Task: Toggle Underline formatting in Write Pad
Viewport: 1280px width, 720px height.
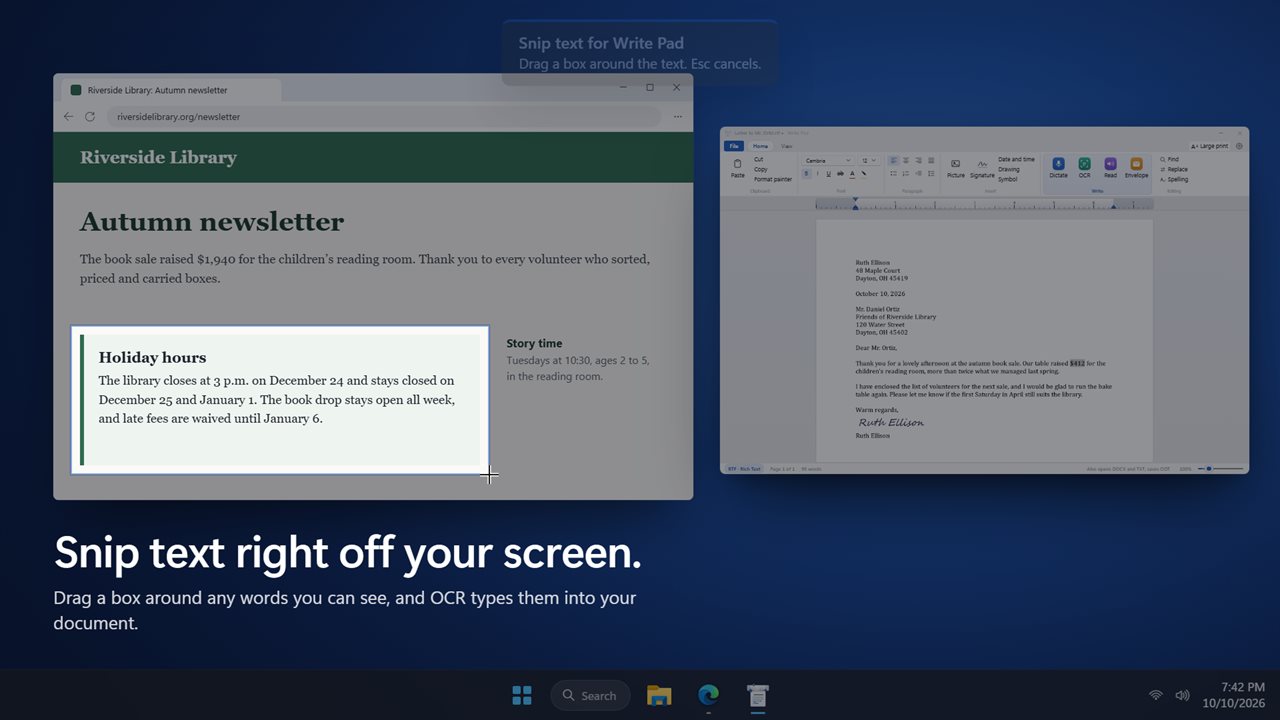Action: click(x=828, y=173)
